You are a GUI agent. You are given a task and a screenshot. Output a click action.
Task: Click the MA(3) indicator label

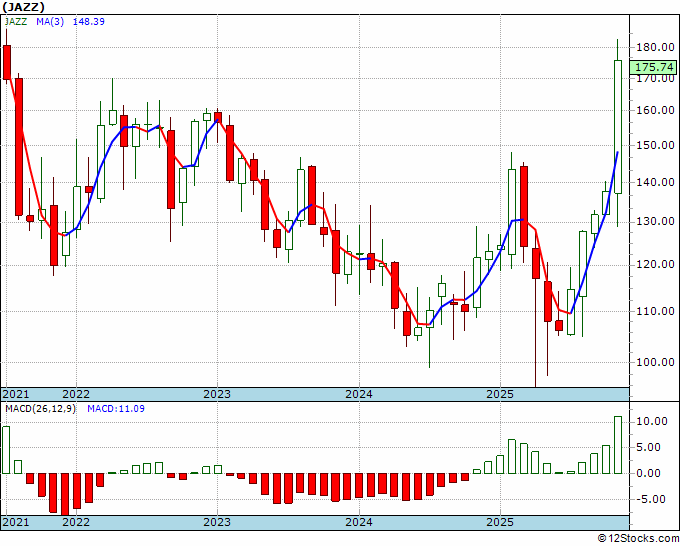[50, 22]
